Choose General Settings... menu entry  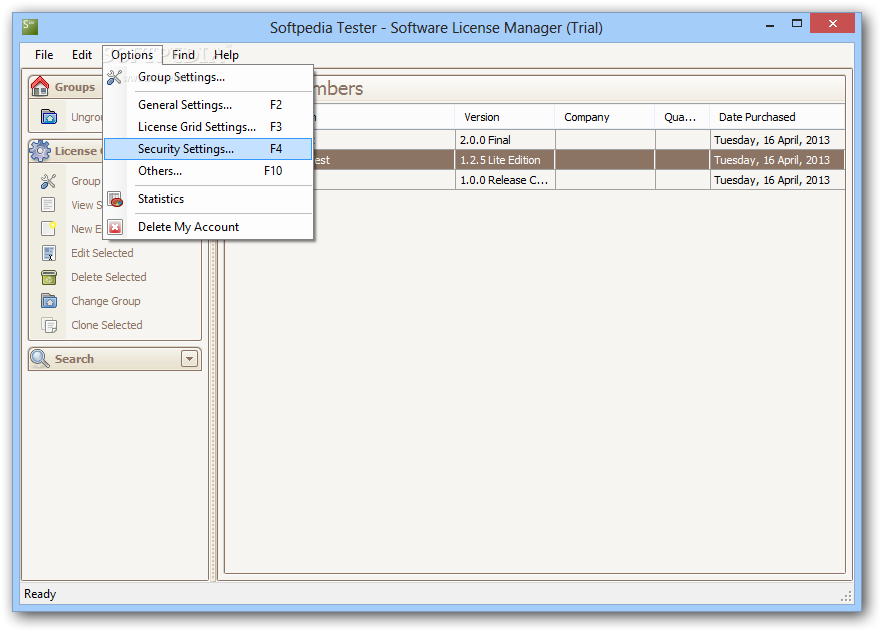pyautogui.click(x=208, y=105)
